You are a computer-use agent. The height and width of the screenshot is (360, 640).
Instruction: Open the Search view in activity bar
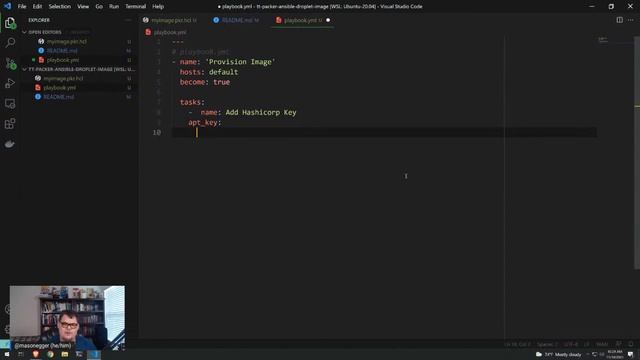(10, 43)
